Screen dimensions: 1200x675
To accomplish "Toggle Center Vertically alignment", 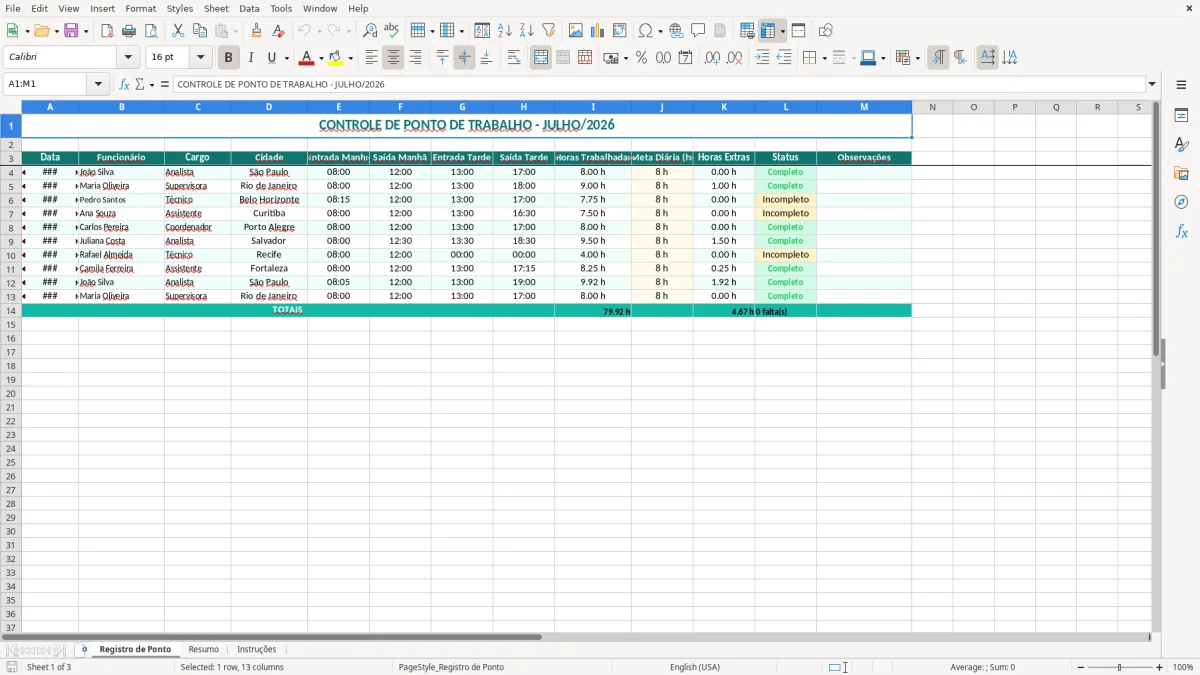I will 464,58.
